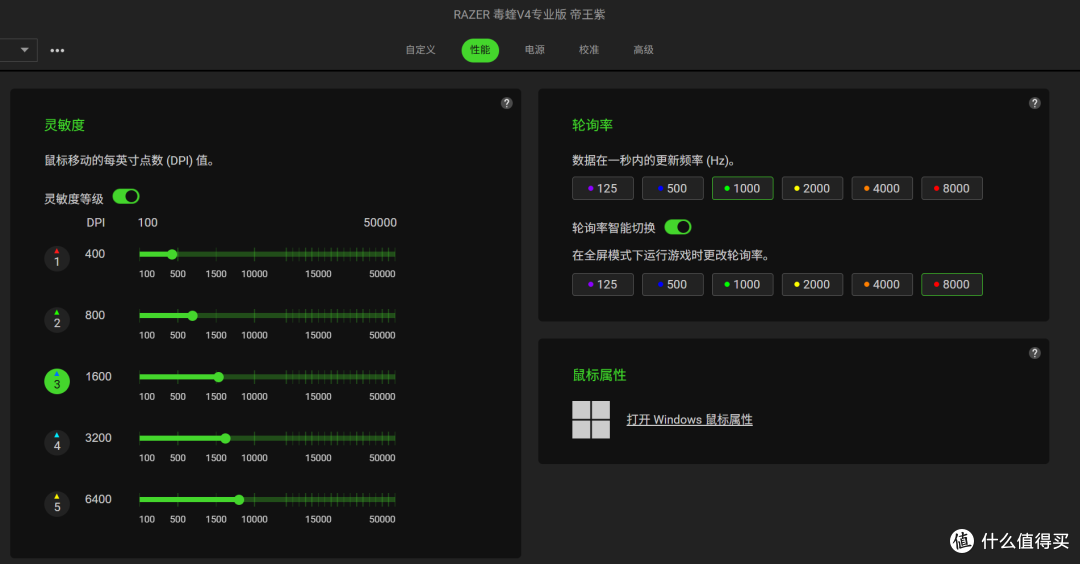Click the Windows logo icon in 鼠标属性
Viewport: 1080px width, 564px height.
click(591, 419)
